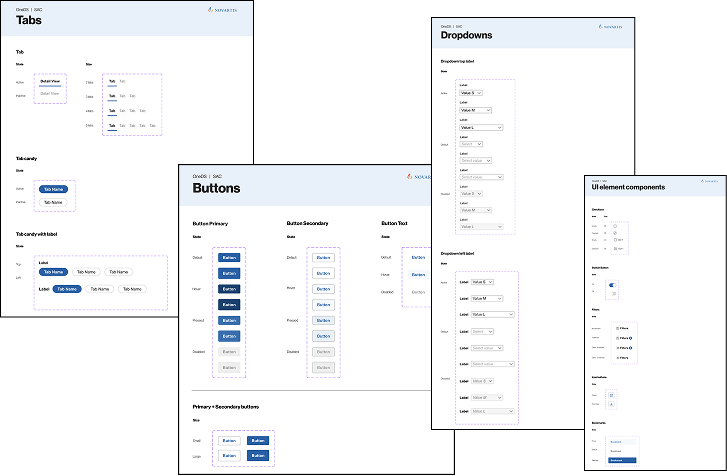The width and height of the screenshot is (727, 476).
Task: Click the Default text Button under Button Text
Action: tap(418, 257)
